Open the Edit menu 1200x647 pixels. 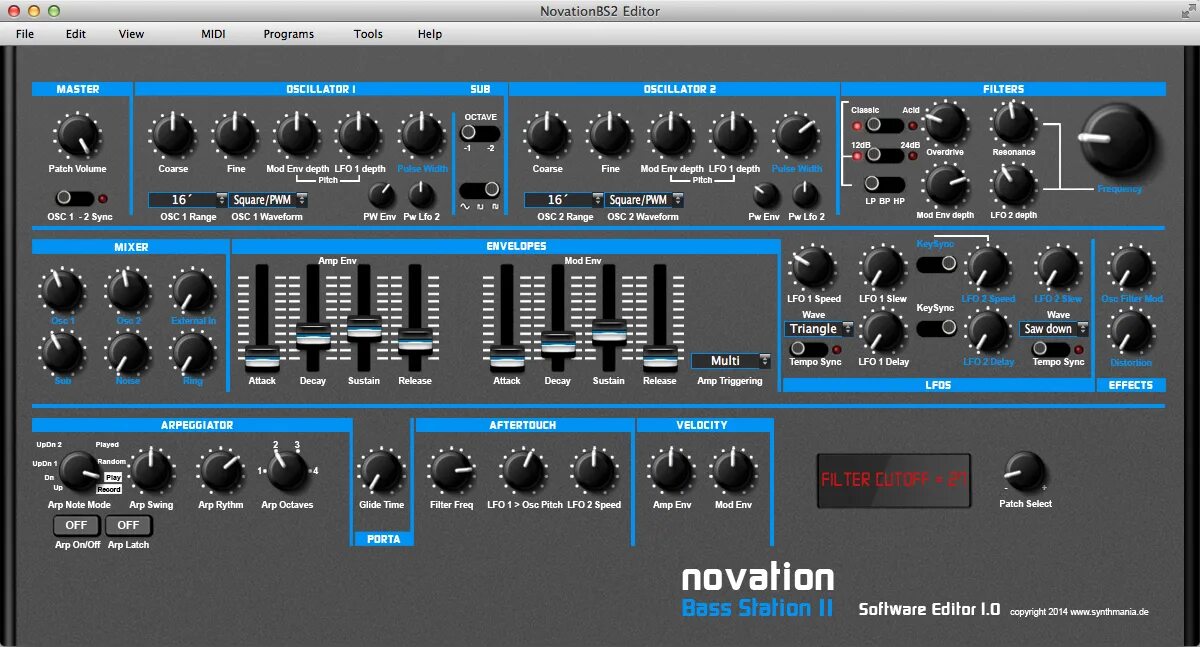point(76,34)
